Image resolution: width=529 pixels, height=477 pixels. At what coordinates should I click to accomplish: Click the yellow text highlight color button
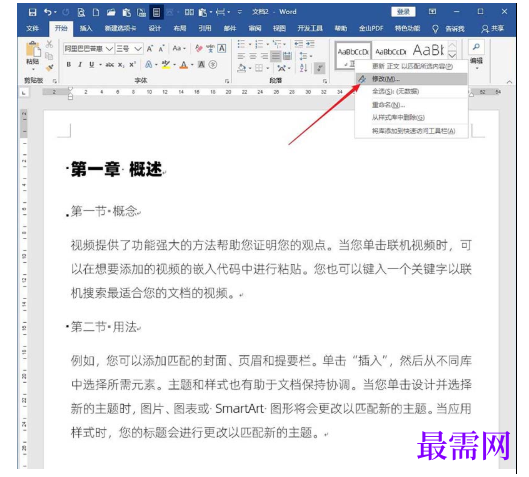166,65
